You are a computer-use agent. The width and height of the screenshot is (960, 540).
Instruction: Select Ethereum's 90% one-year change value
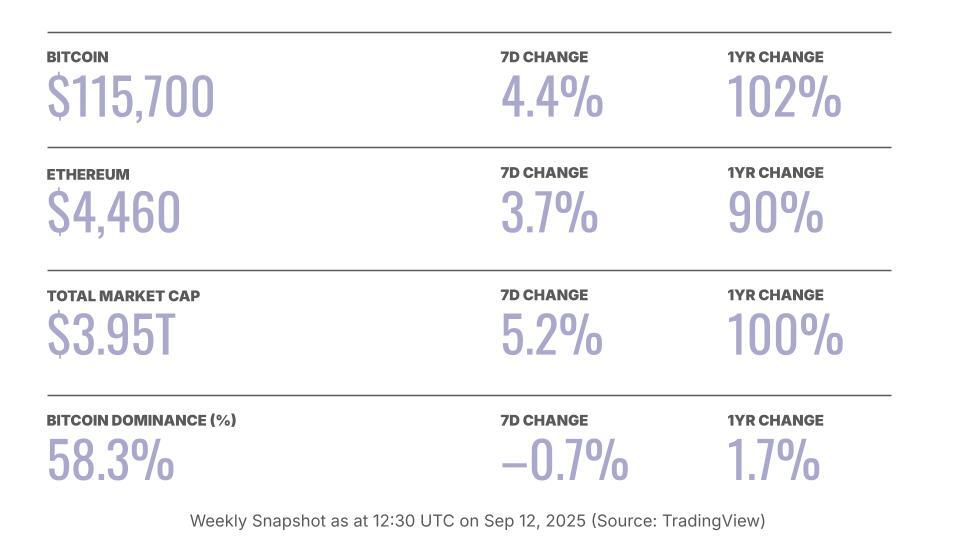pos(775,212)
